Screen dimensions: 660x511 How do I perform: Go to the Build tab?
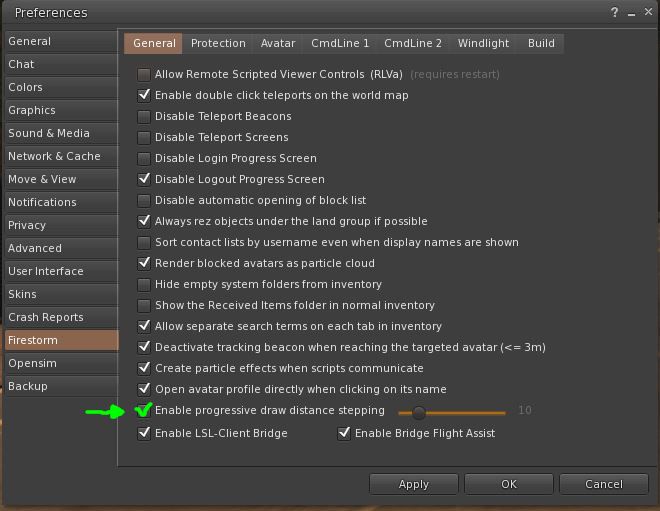click(x=541, y=43)
